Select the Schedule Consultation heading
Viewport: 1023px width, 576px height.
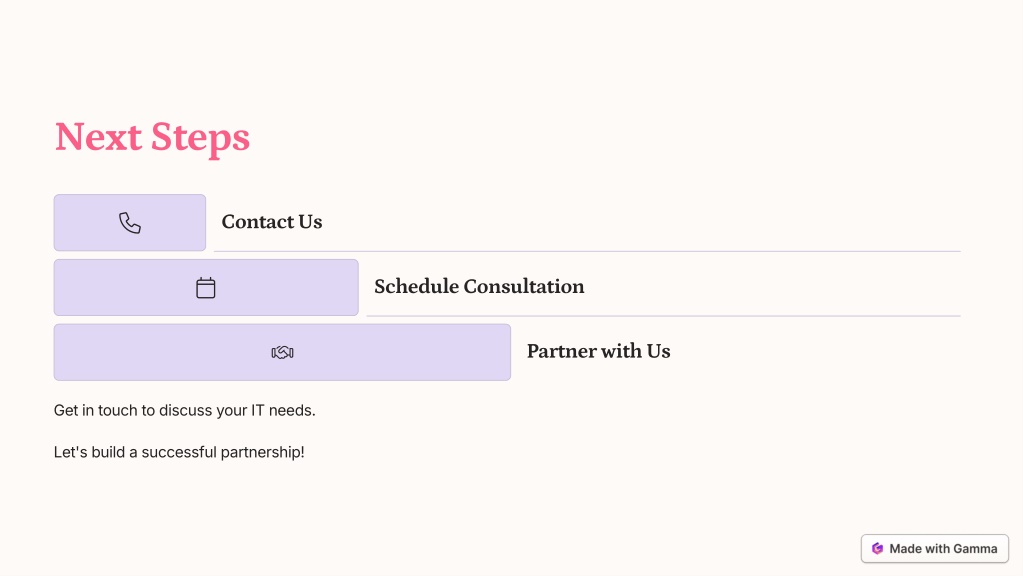click(479, 286)
